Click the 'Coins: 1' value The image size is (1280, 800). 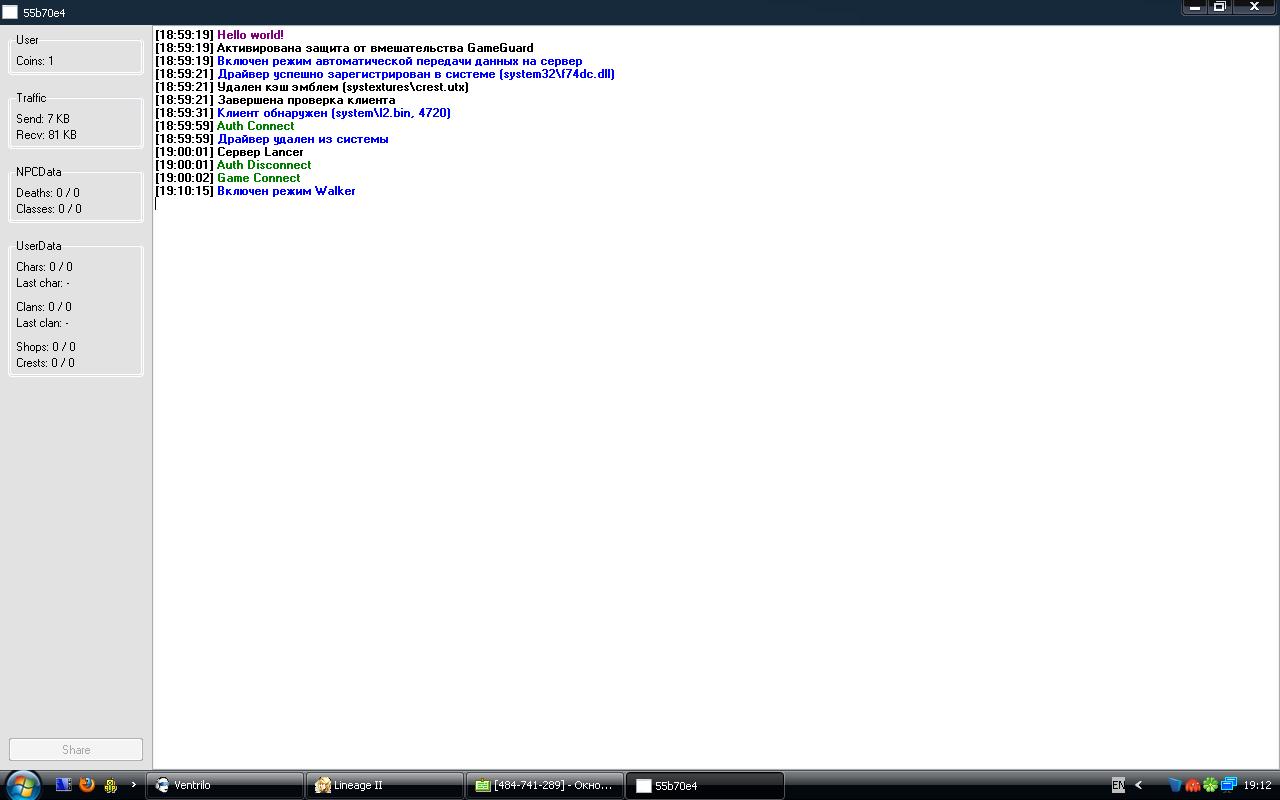pyautogui.click(x=35, y=61)
